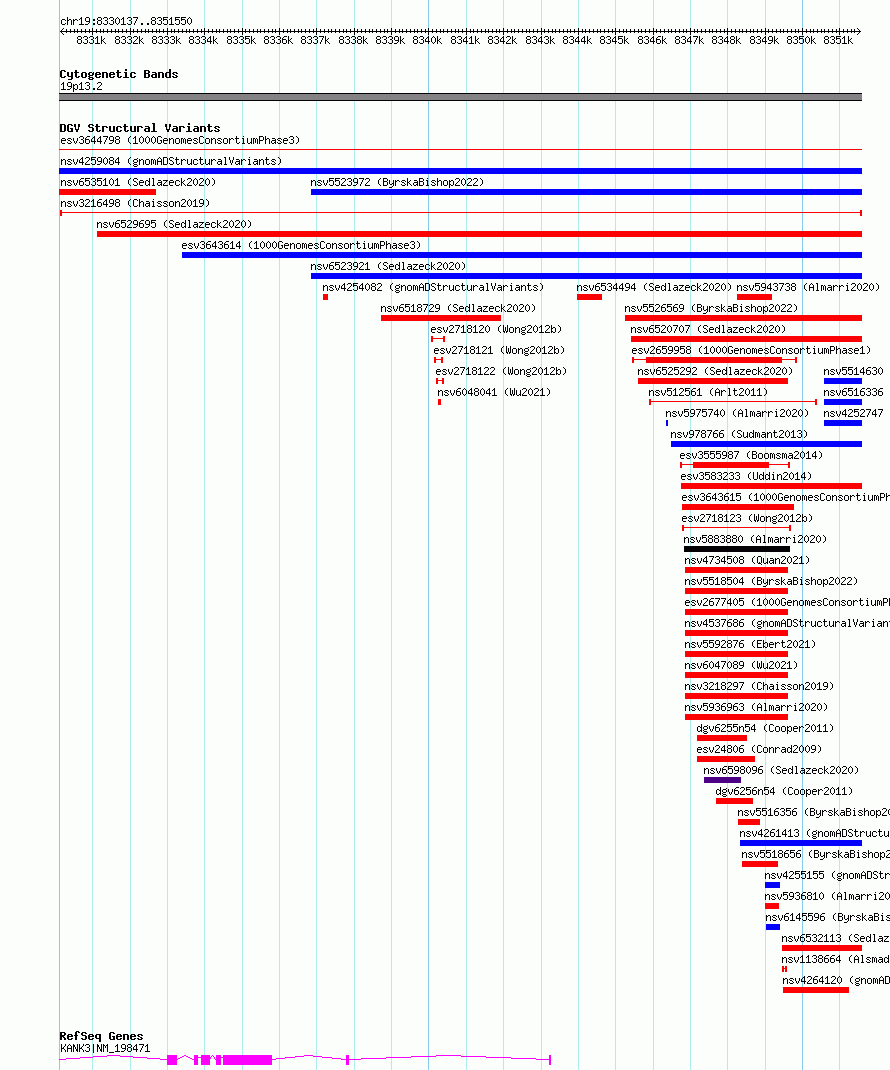Viewport: 890px width, 1070px height.
Task: Click esv2659958 1000Genomes Phase1 label
Action: coord(751,350)
